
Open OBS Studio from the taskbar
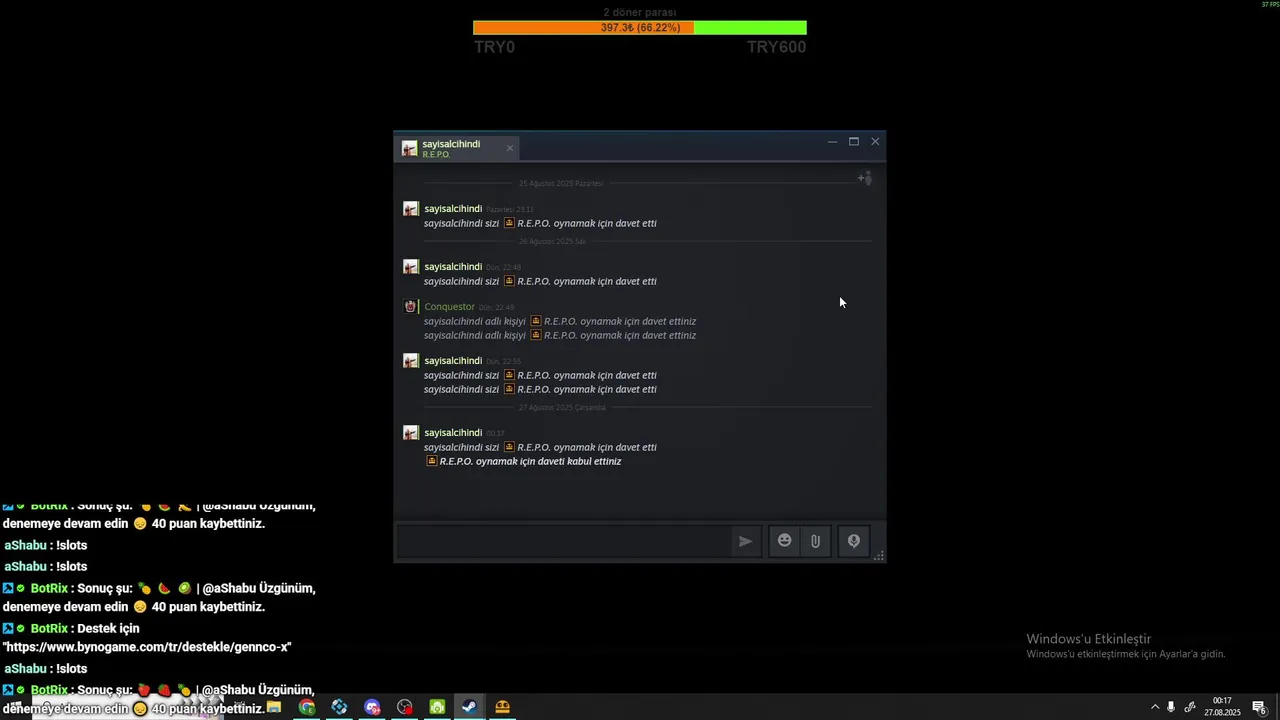pyautogui.click(x=405, y=707)
